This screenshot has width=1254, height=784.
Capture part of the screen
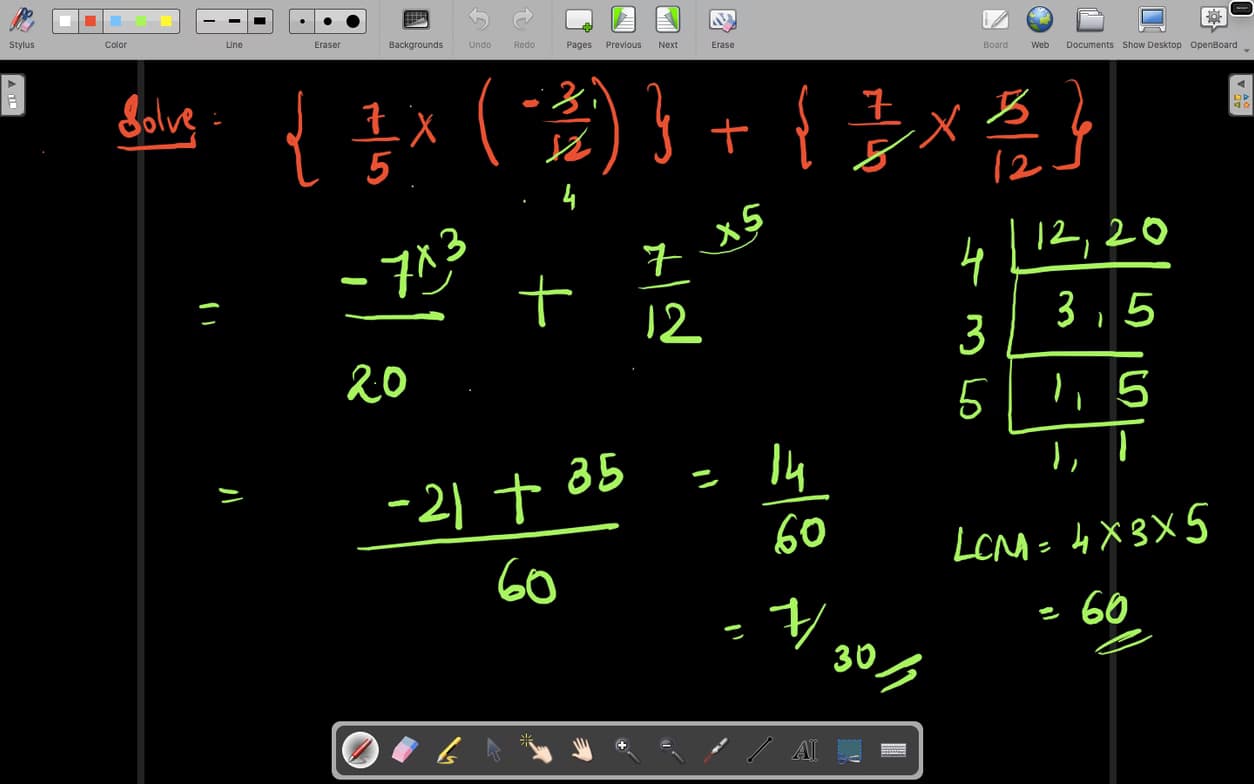tap(849, 749)
